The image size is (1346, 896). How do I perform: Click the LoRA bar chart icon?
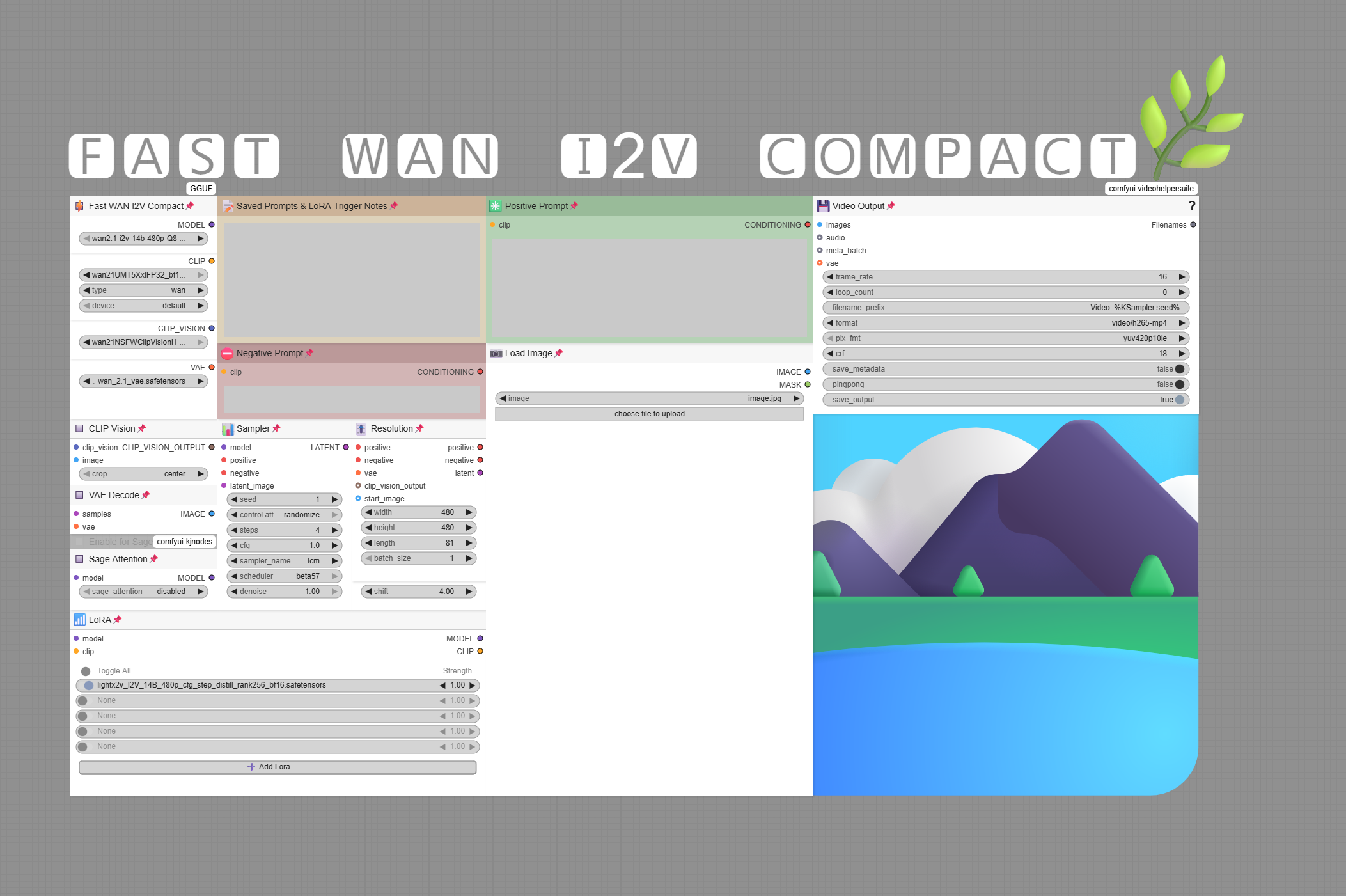pos(79,620)
